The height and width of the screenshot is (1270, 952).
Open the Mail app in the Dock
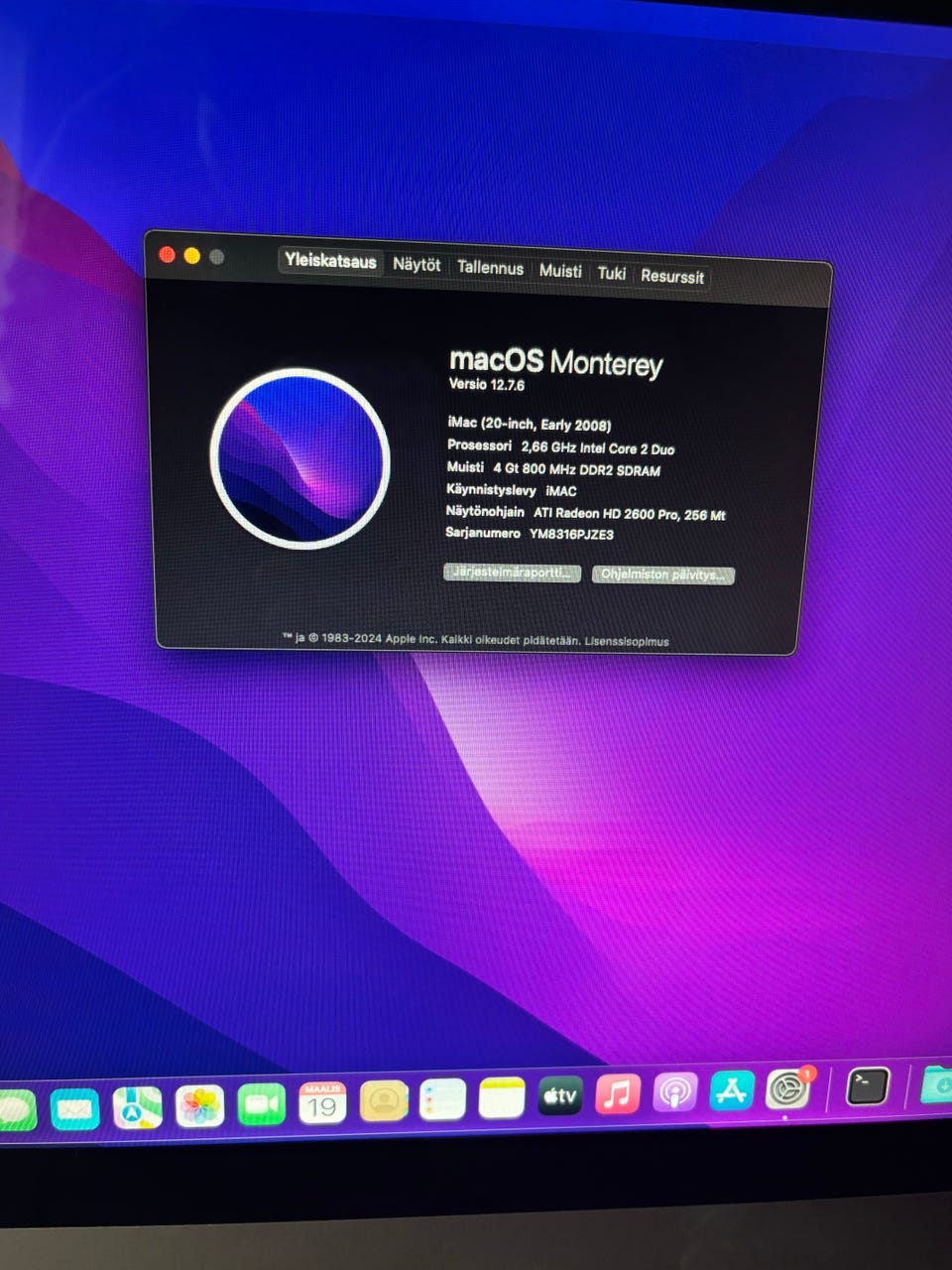click(x=74, y=1108)
